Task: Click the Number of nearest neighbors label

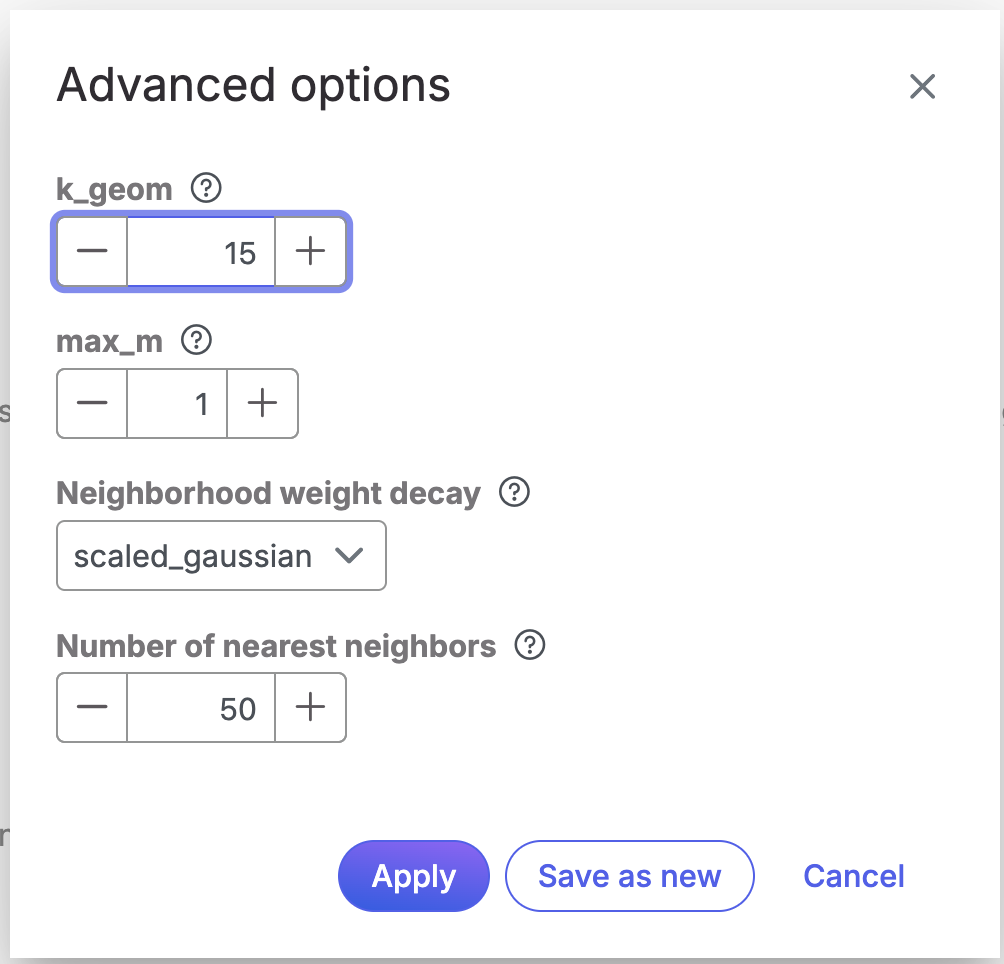Action: [276, 646]
